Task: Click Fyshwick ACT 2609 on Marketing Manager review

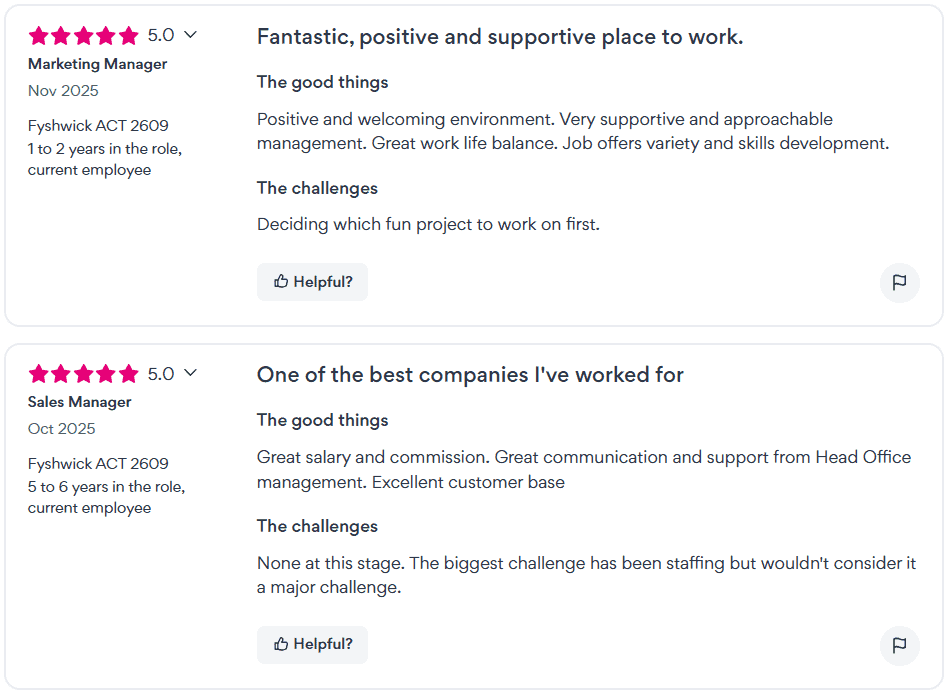Action: click(x=98, y=126)
